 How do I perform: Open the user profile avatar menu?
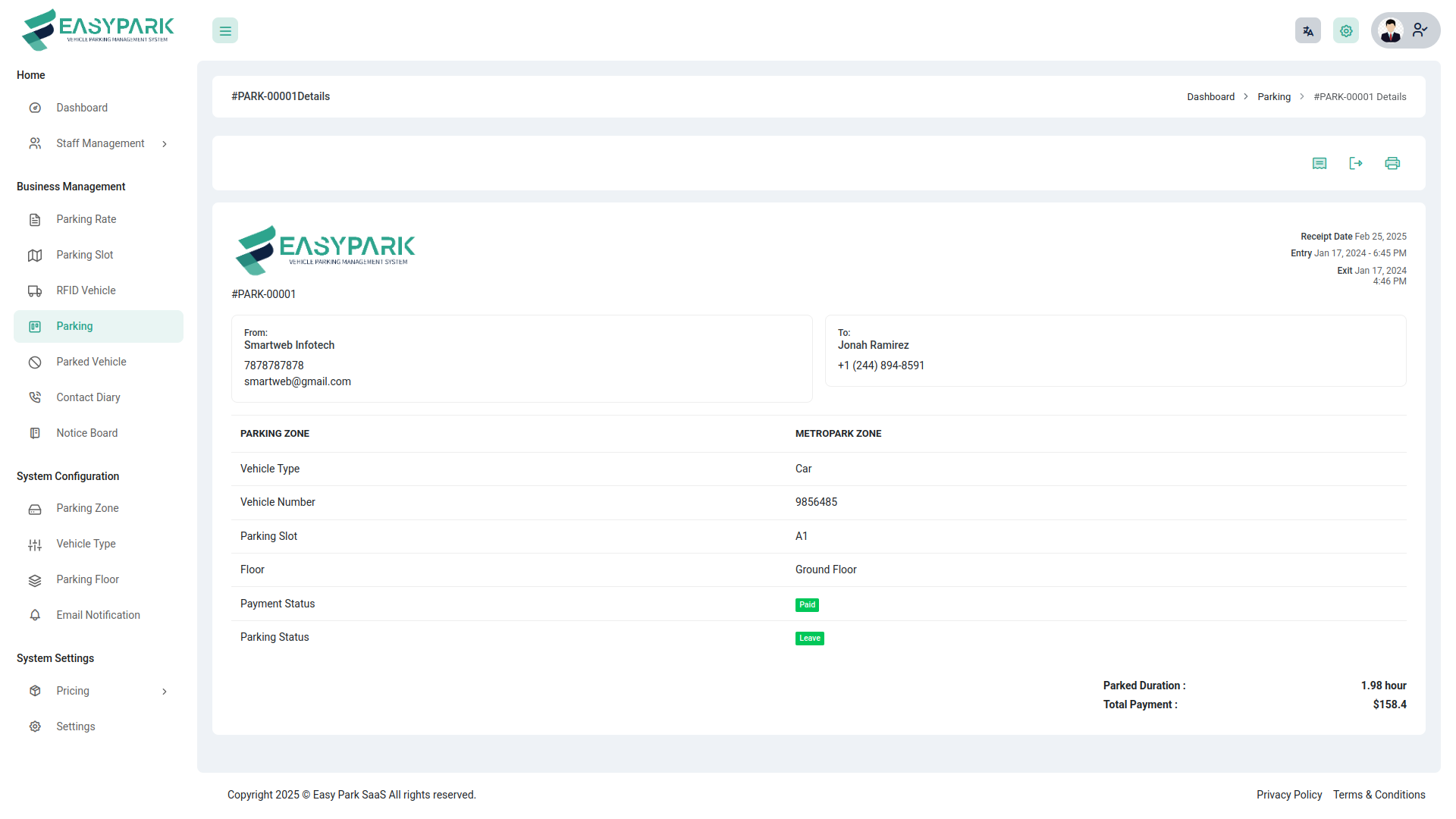point(1391,30)
